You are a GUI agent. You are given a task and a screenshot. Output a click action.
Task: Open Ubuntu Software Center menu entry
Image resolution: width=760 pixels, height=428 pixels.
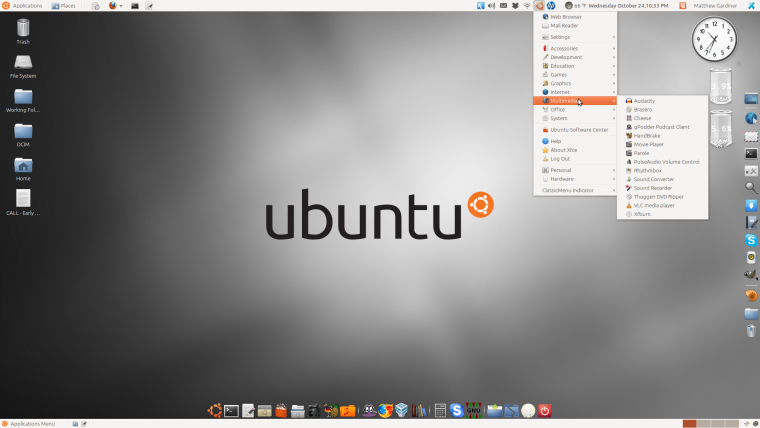[x=575, y=129]
